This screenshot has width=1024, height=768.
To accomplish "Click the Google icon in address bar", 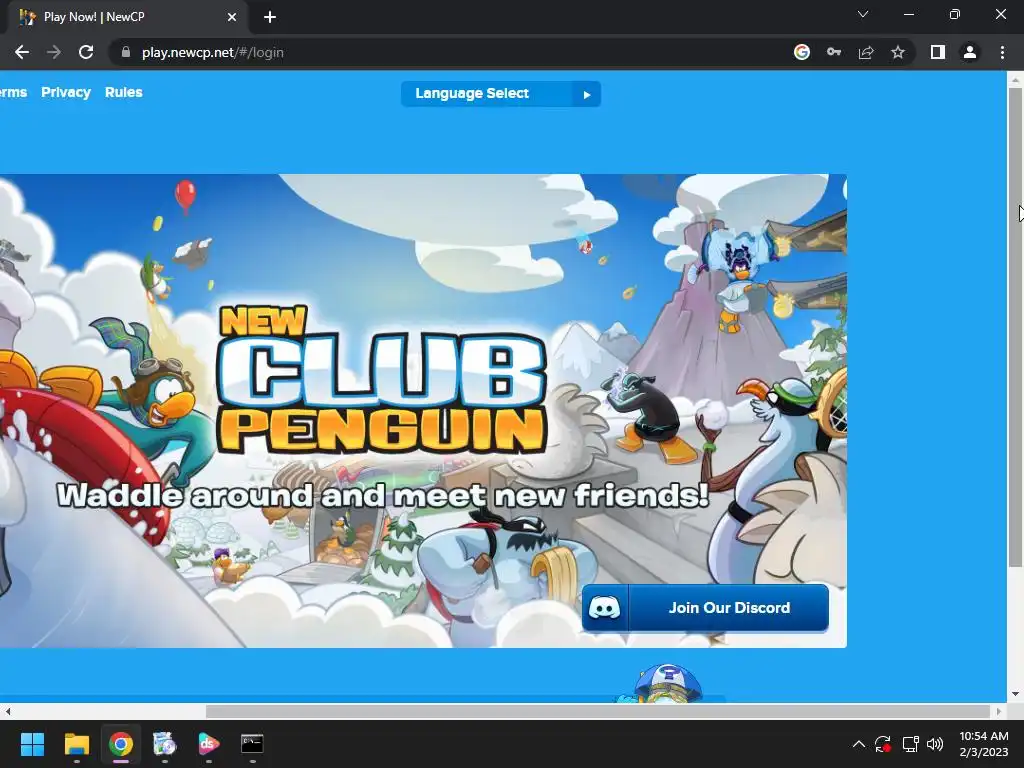I will 802,52.
